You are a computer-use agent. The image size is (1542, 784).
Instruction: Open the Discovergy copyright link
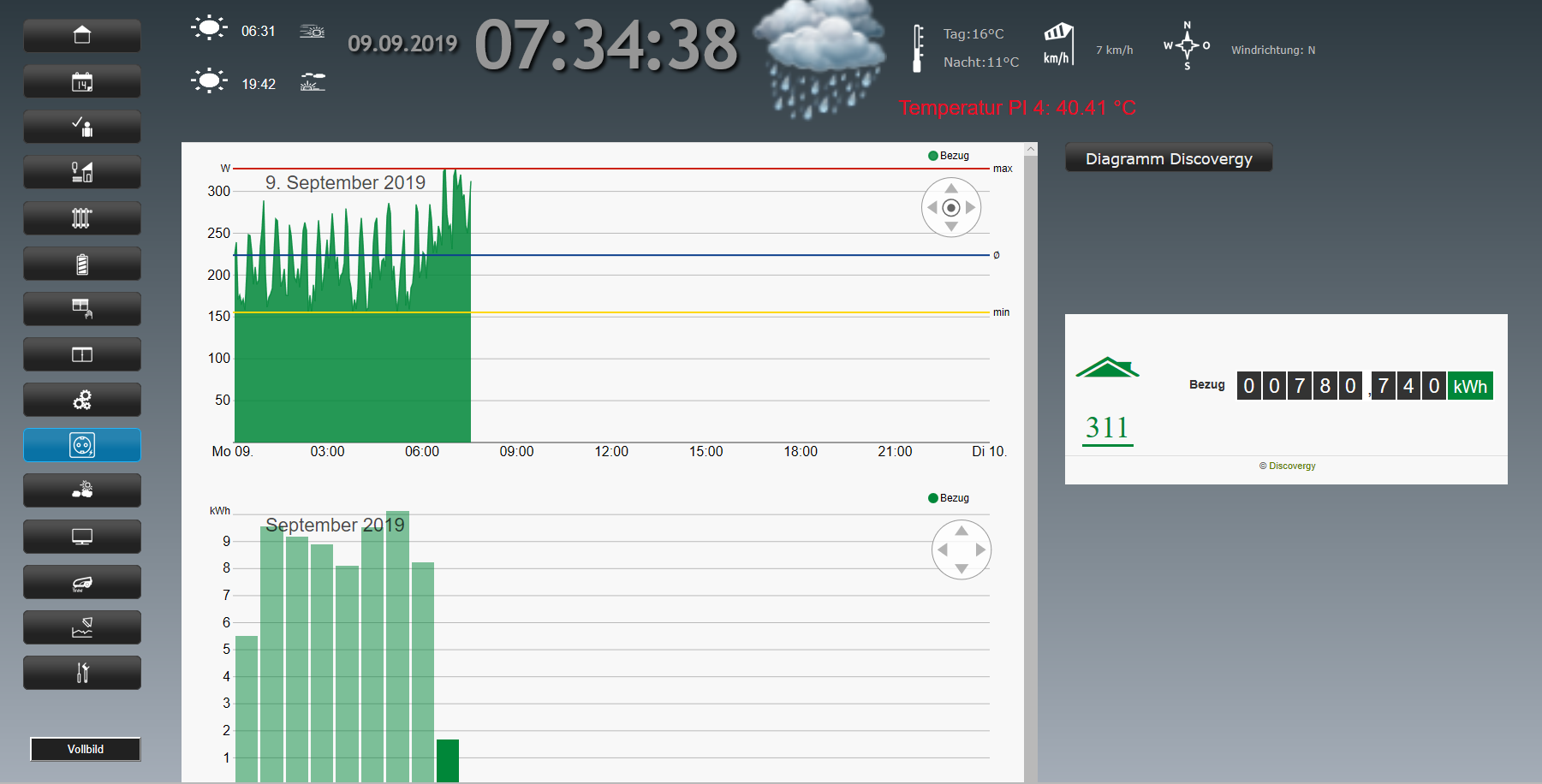tap(1287, 466)
